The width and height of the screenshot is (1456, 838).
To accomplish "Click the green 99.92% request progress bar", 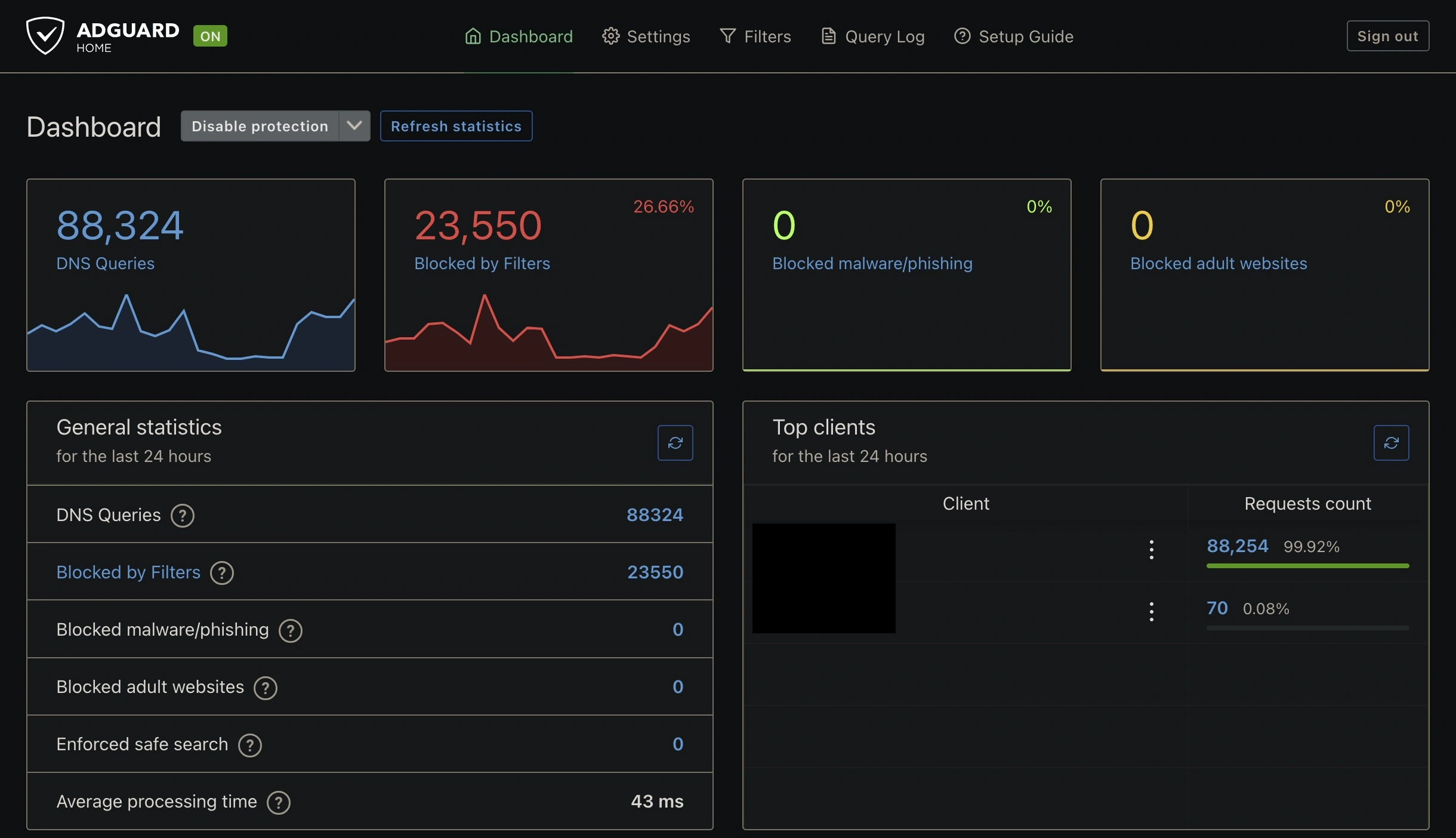I will pos(1307,565).
